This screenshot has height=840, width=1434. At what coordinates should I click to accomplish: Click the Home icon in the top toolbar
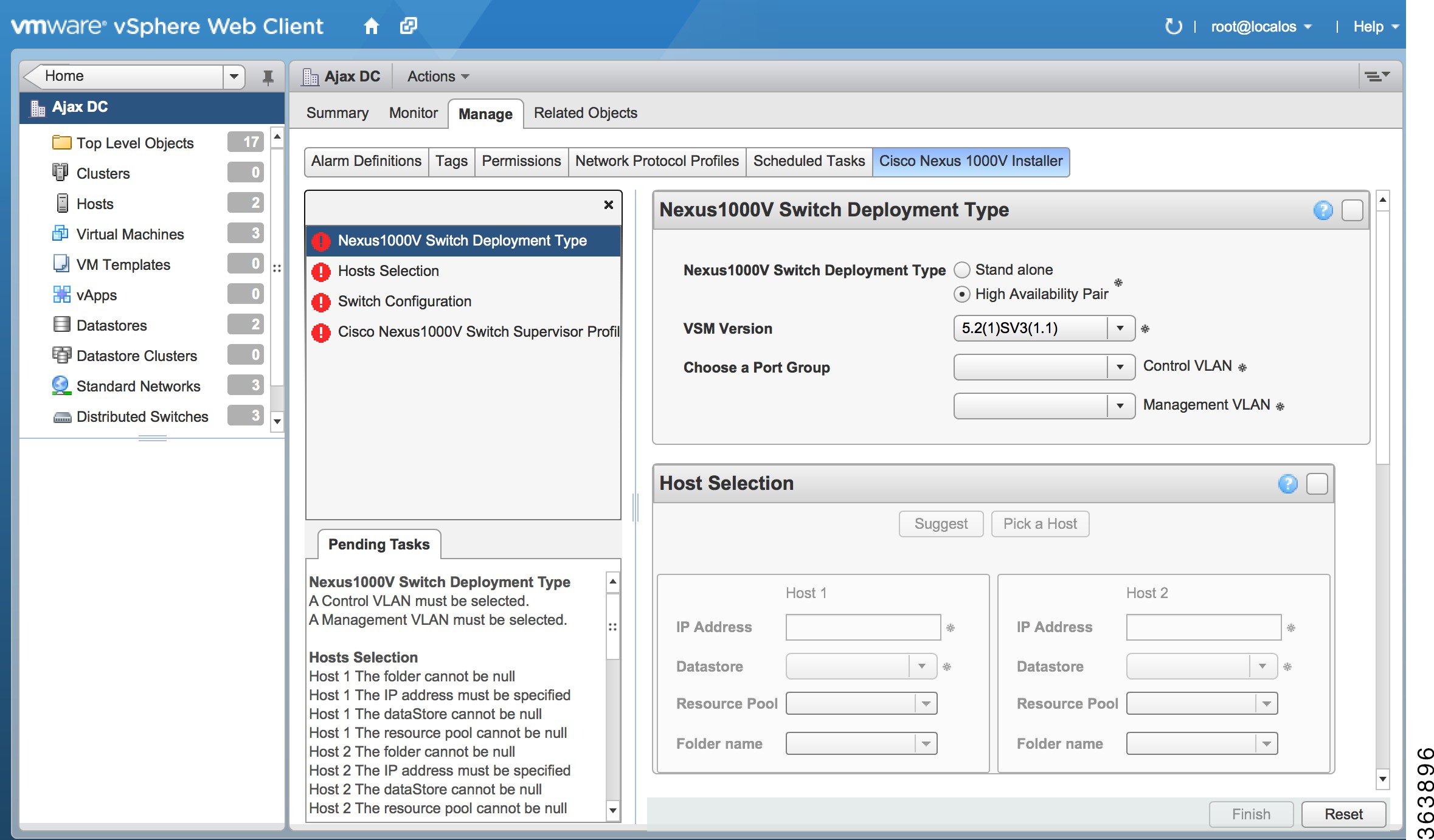tap(372, 26)
